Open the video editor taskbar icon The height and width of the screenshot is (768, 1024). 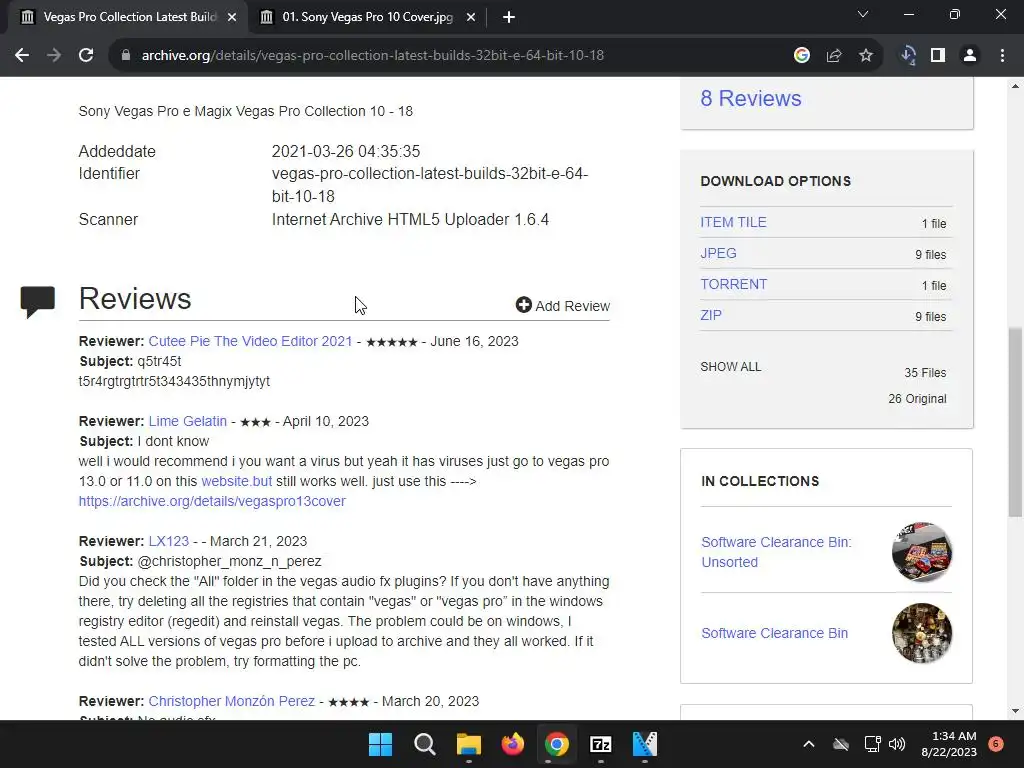[645, 744]
